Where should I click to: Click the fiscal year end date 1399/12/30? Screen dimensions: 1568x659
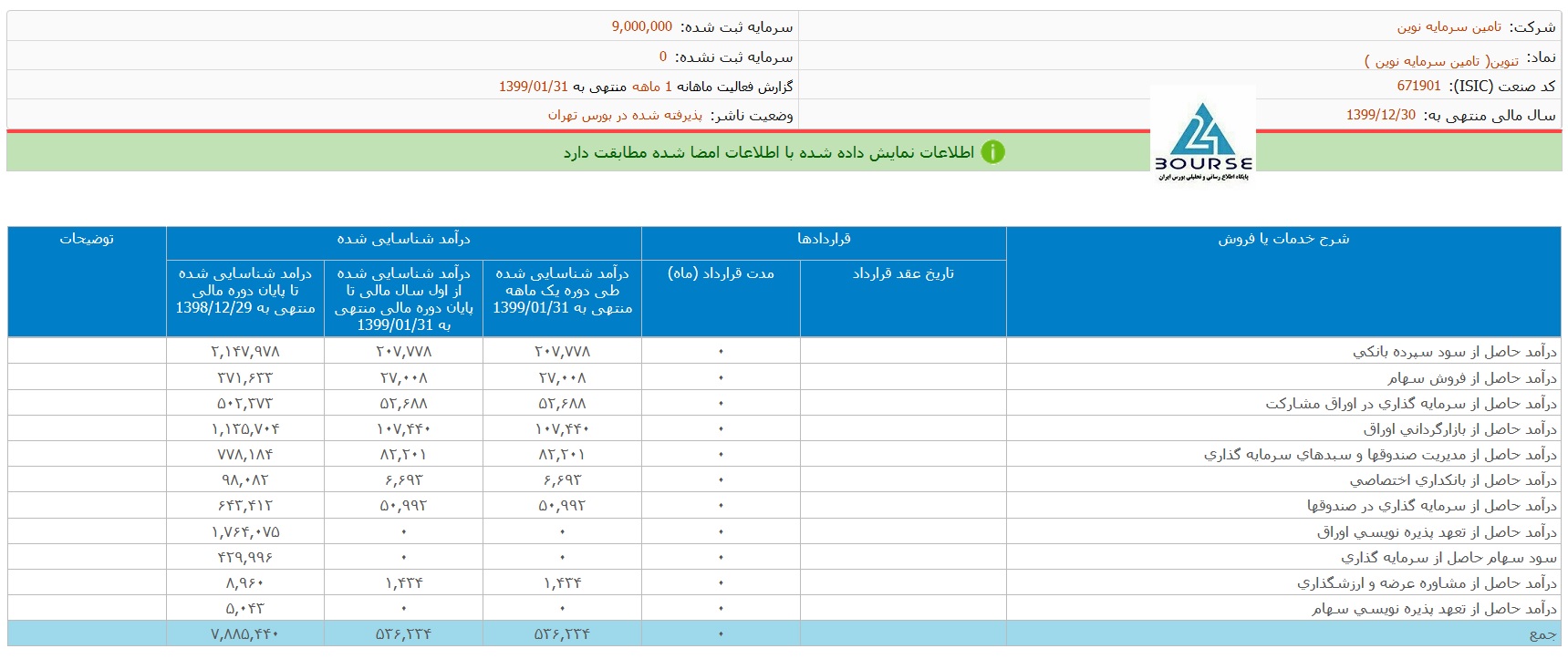[1381, 115]
